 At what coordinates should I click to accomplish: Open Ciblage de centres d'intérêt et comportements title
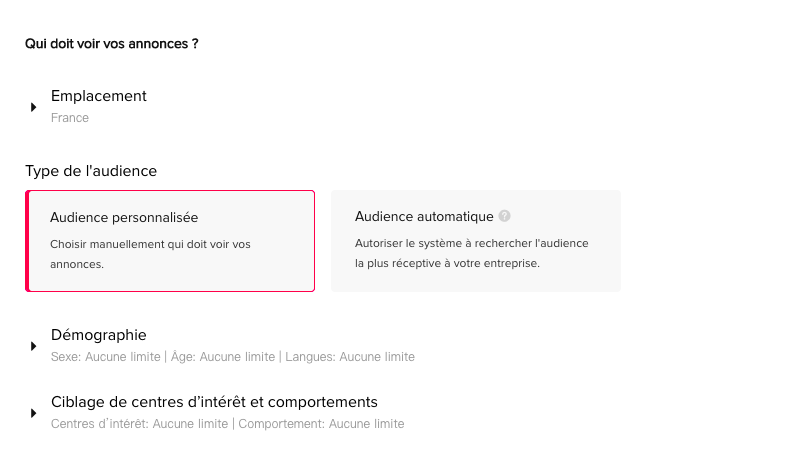click(214, 402)
